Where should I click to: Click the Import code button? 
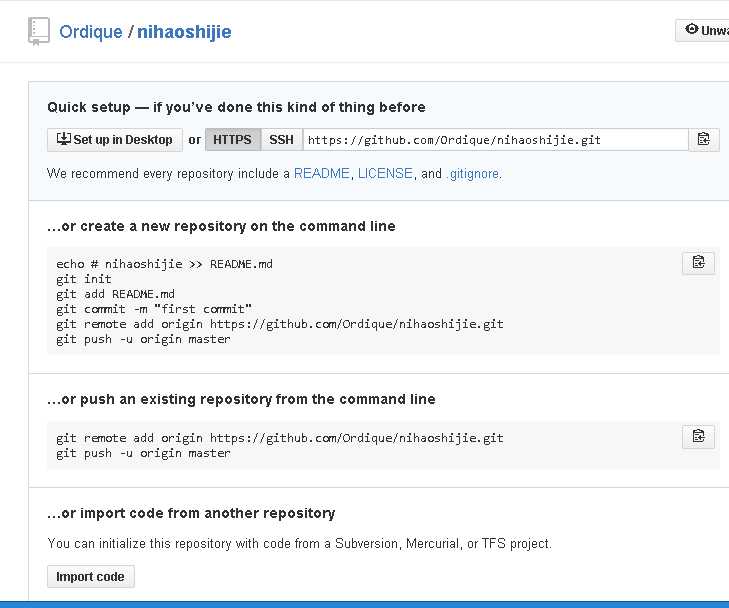(91, 576)
